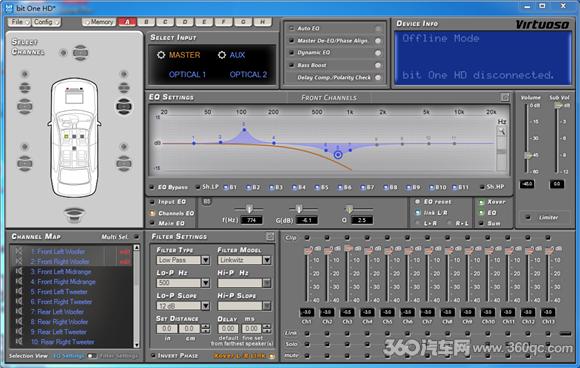Screen dimensions: 580x368
Task: Toggle the B3 EQ band
Action: pos(271,188)
